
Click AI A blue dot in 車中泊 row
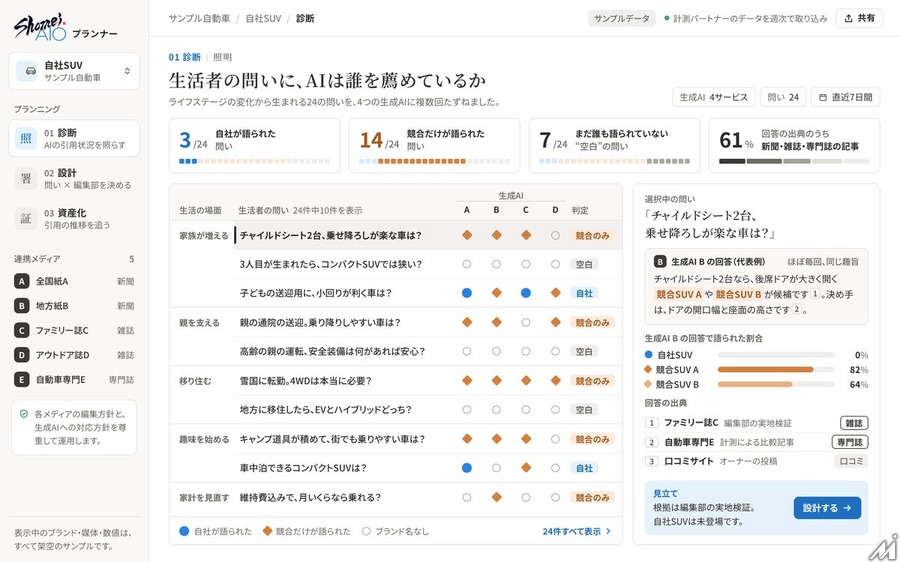pos(467,468)
